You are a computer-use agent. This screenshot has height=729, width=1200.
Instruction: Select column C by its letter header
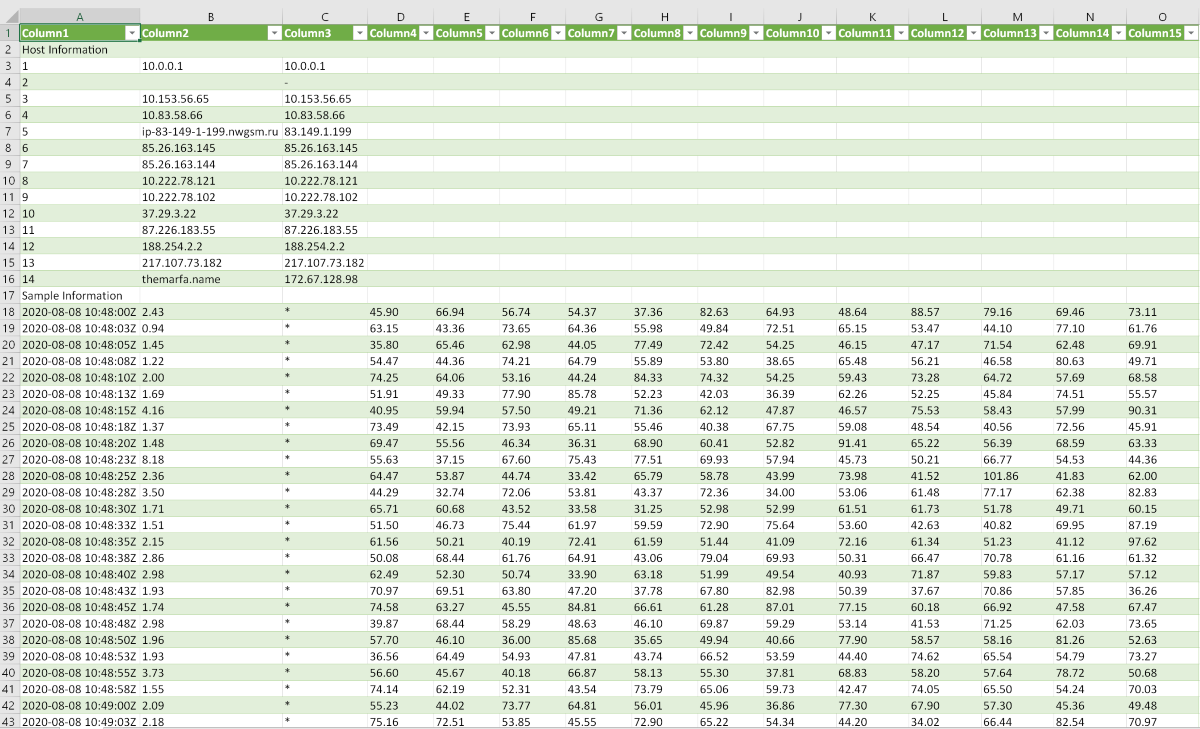(x=325, y=17)
